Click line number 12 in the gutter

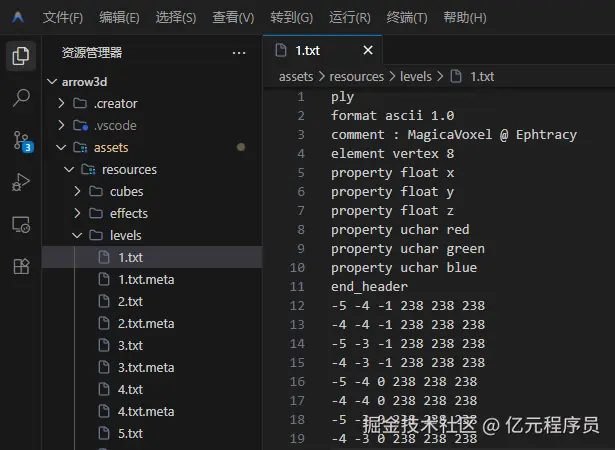tap(297, 306)
